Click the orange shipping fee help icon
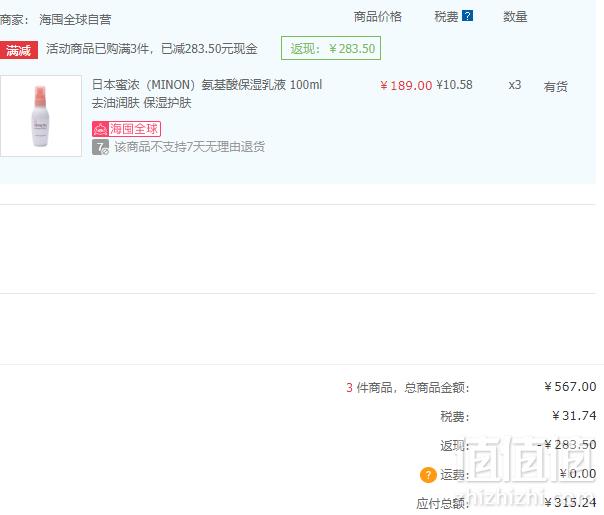The image size is (604, 515). click(x=428, y=475)
